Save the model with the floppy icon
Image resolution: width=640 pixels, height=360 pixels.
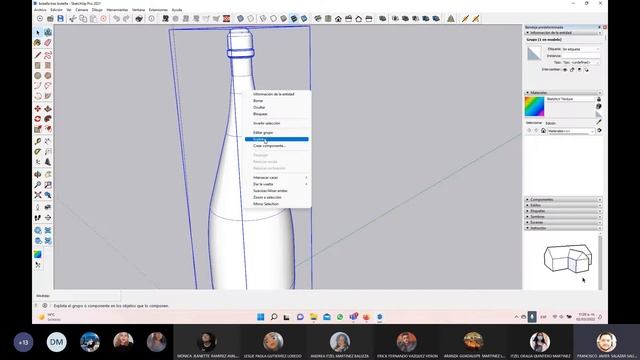[x=60, y=18]
